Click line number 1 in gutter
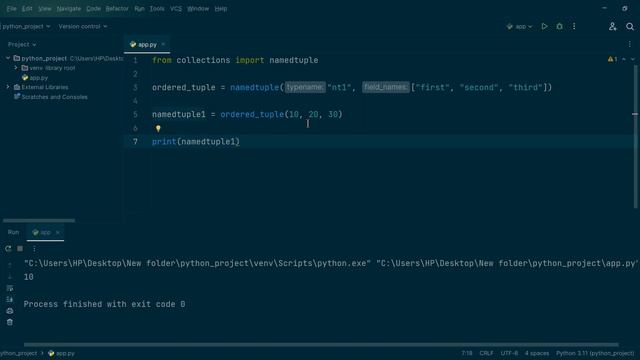The image size is (640, 360). point(135,60)
